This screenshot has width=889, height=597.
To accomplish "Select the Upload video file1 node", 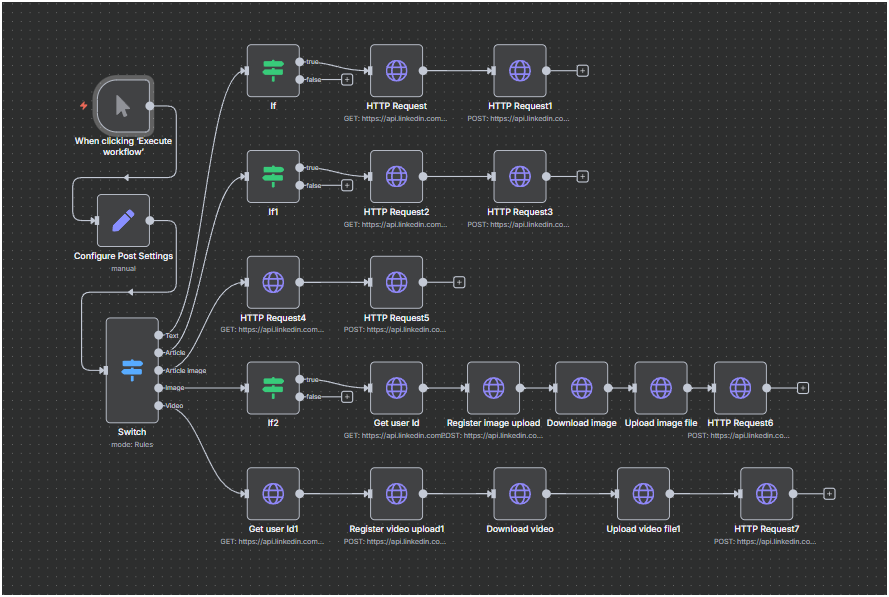I will pyautogui.click(x=643, y=493).
